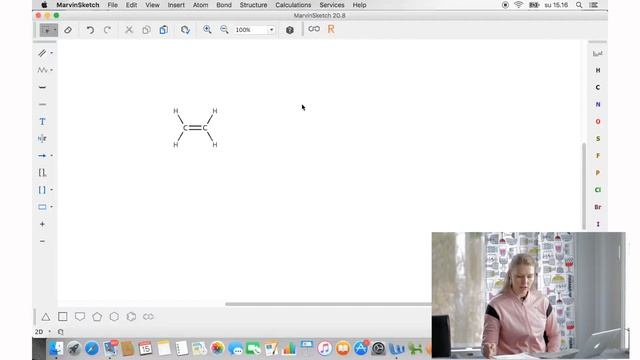Select Nitrogen atom N
This screenshot has height=360, width=640.
tap(598, 104)
